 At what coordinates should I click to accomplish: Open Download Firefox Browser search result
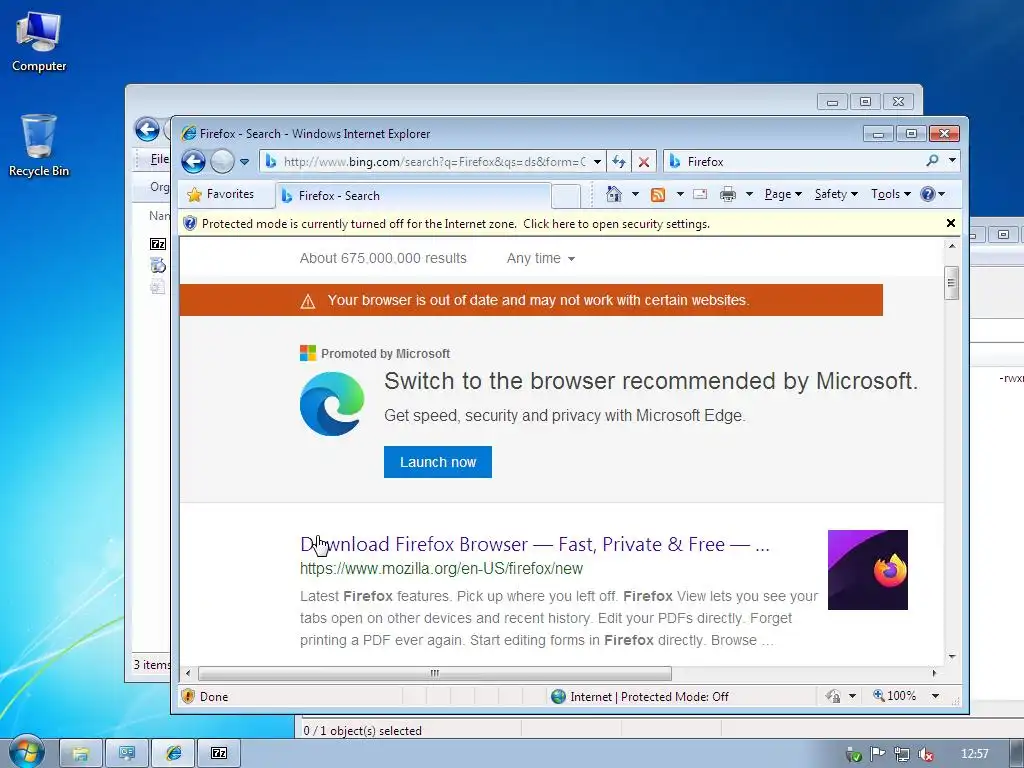click(x=535, y=544)
